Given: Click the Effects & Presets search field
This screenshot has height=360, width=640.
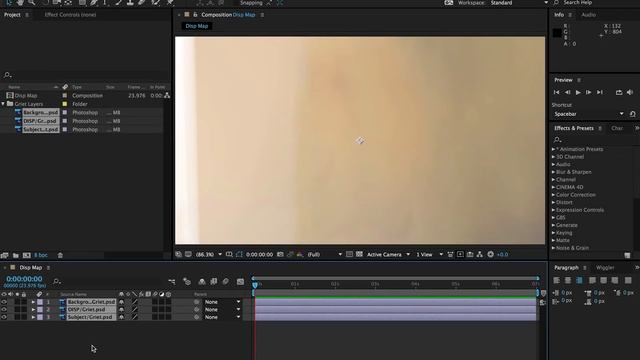Looking at the screenshot, I should 594,140.
